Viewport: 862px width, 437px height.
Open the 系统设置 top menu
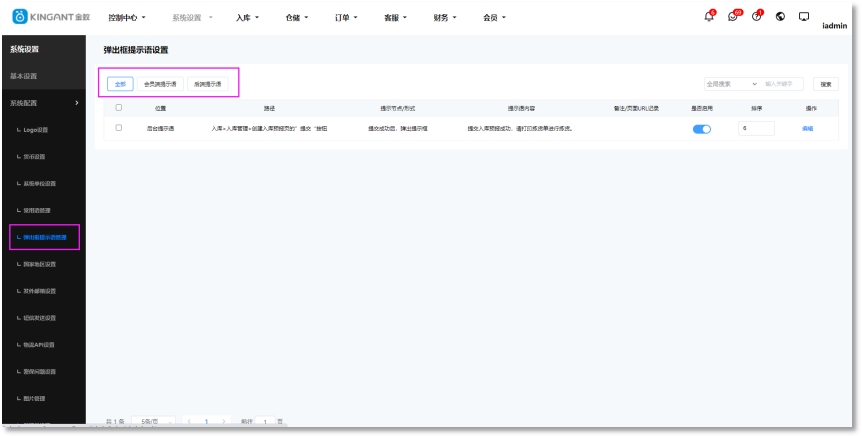click(x=192, y=18)
